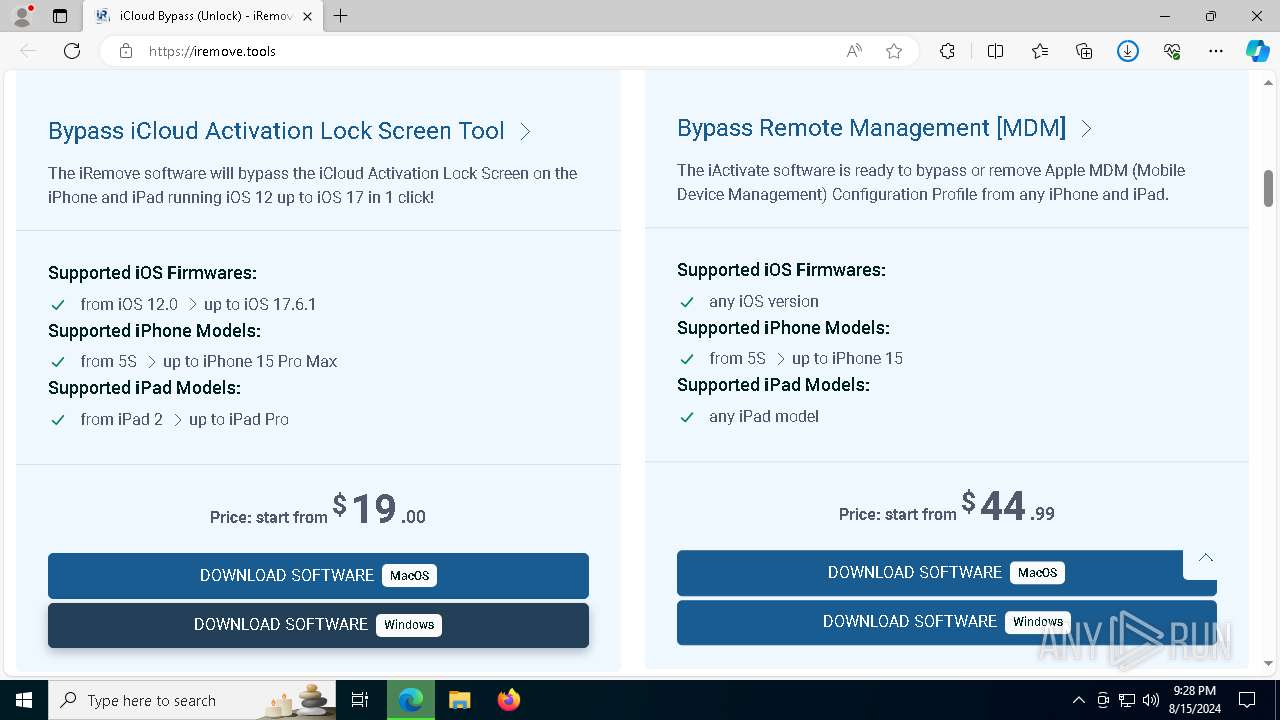1280x720 pixels.
Task: Open the browser profile icon
Action: coord(22,16)
